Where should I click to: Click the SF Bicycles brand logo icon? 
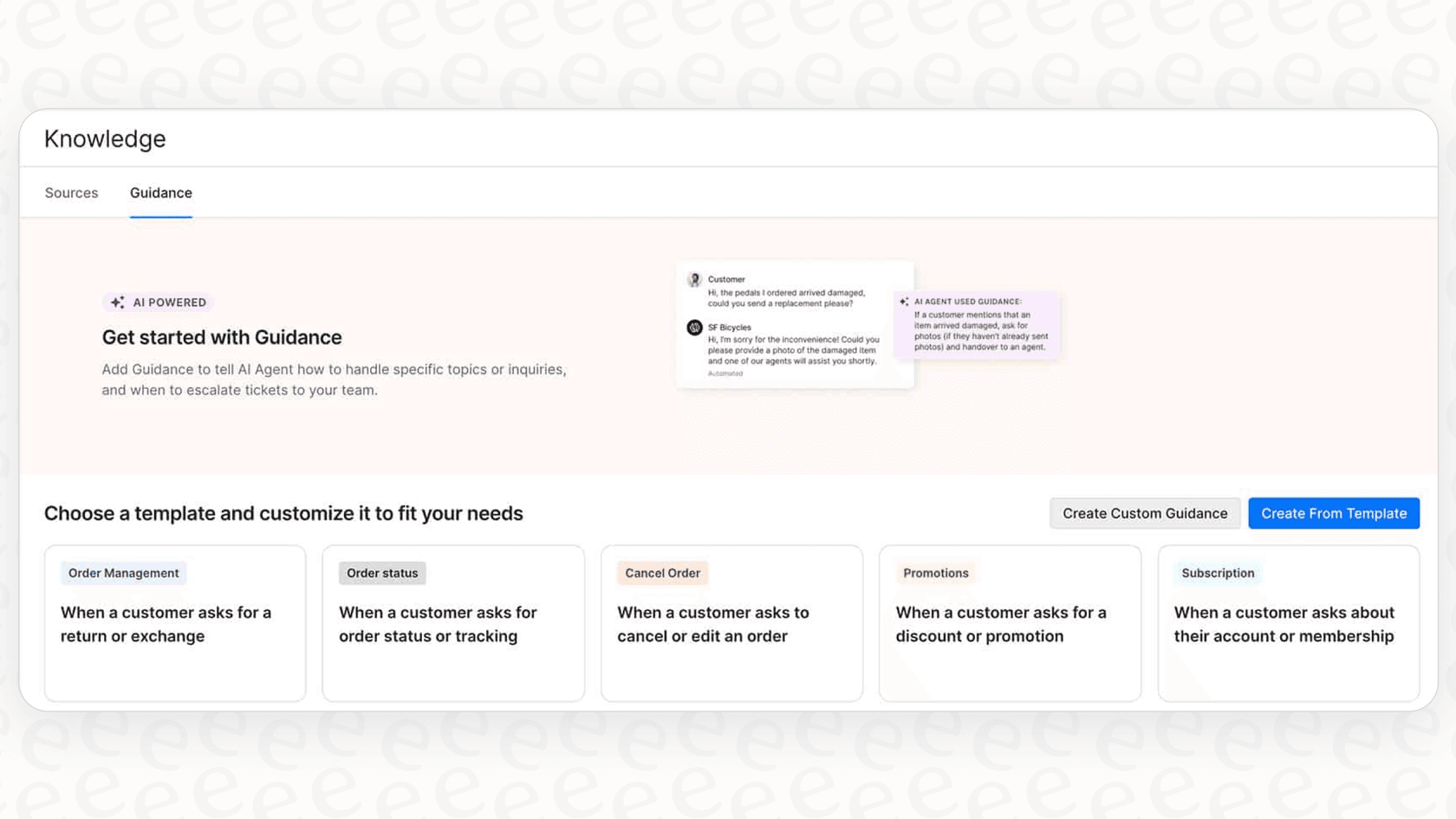(x=694, y=328)
